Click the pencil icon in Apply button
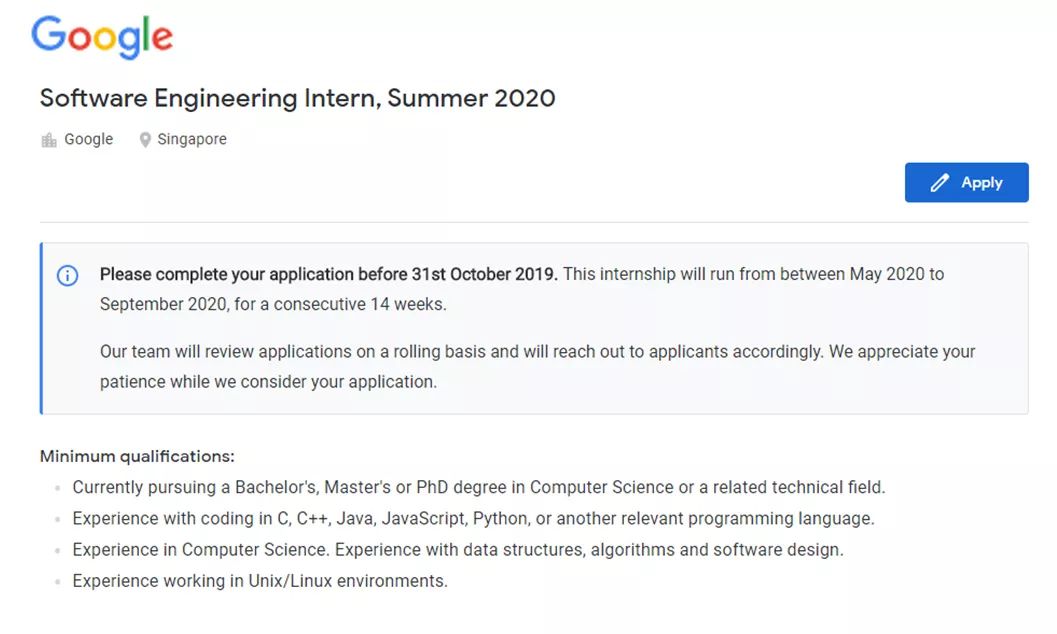1057x634 pixels. click(940, 183)
